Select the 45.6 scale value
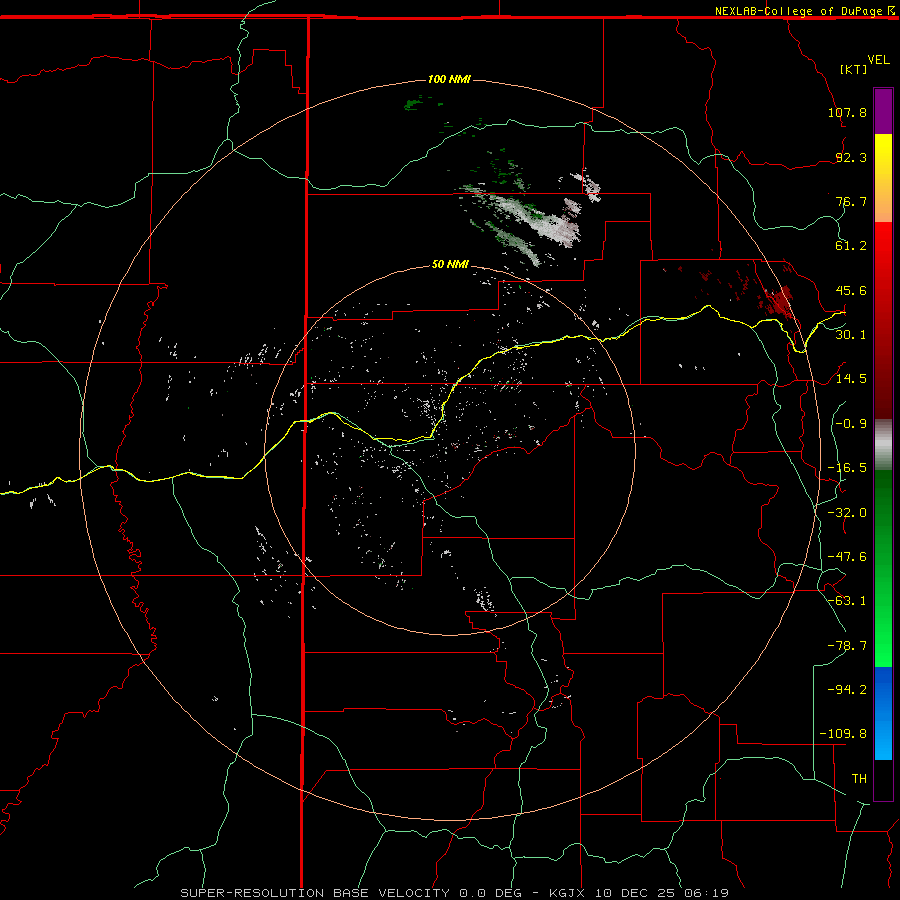This screenshot has height=900, width=900. pyautogui.click(x=851, y=290)
